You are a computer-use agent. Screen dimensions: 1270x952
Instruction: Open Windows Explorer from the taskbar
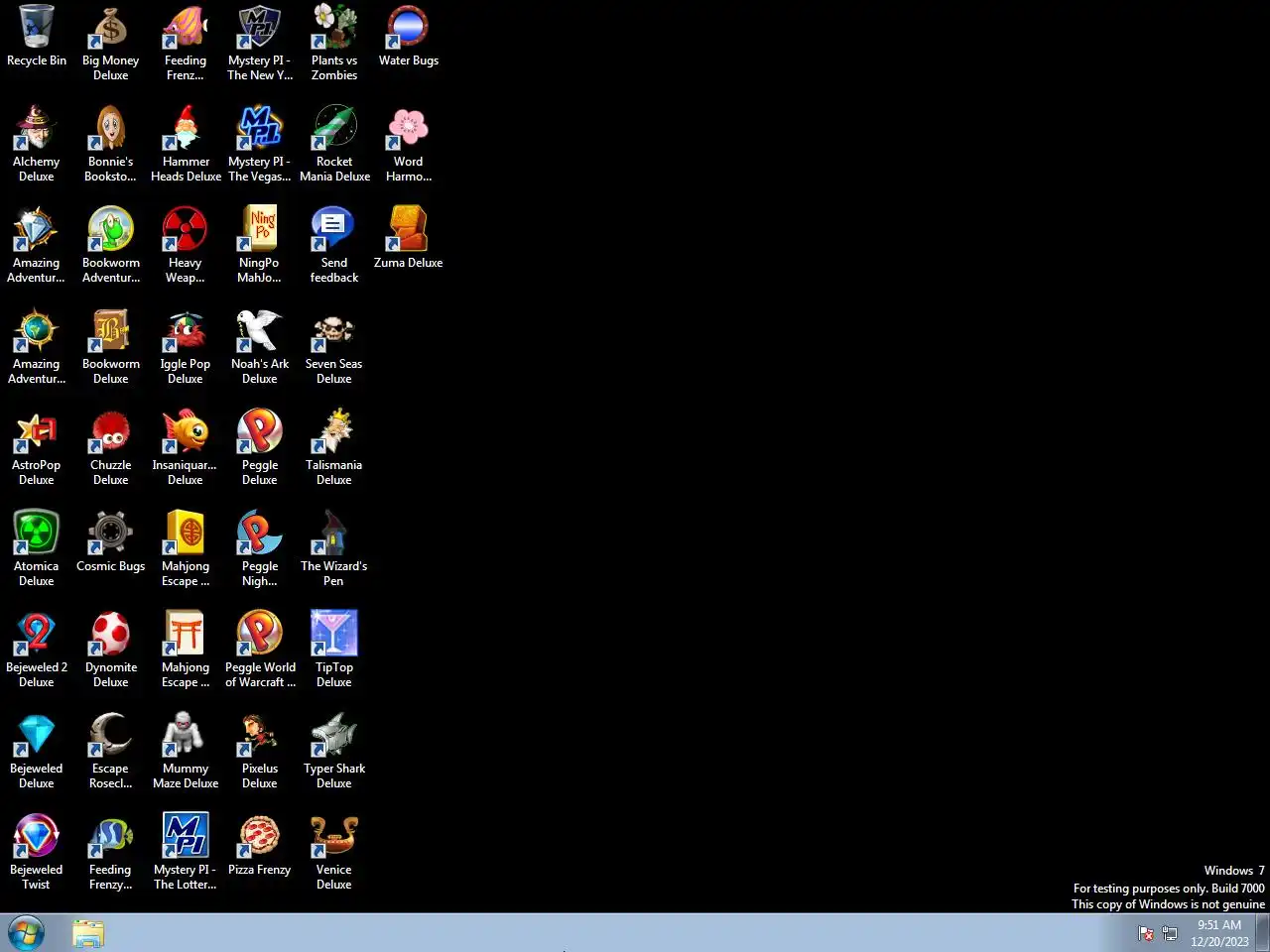(x=88, y=933)
